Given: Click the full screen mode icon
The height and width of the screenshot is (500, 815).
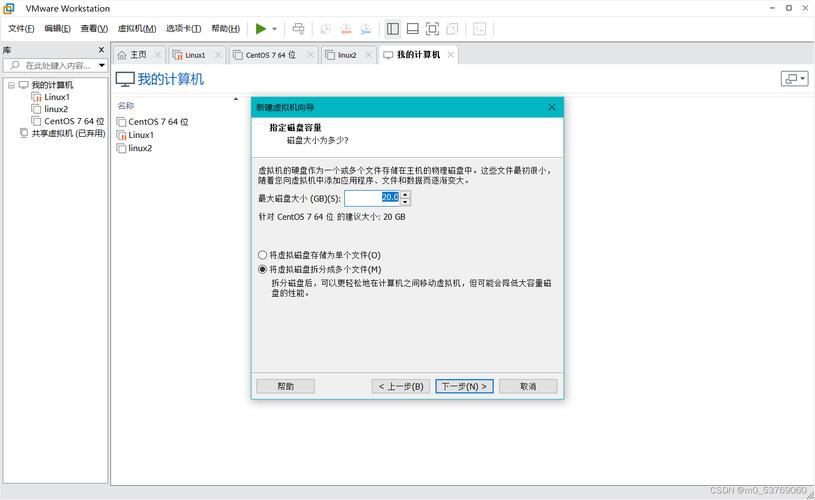Looking at the screenshot, I should click(x=432, y=29).
